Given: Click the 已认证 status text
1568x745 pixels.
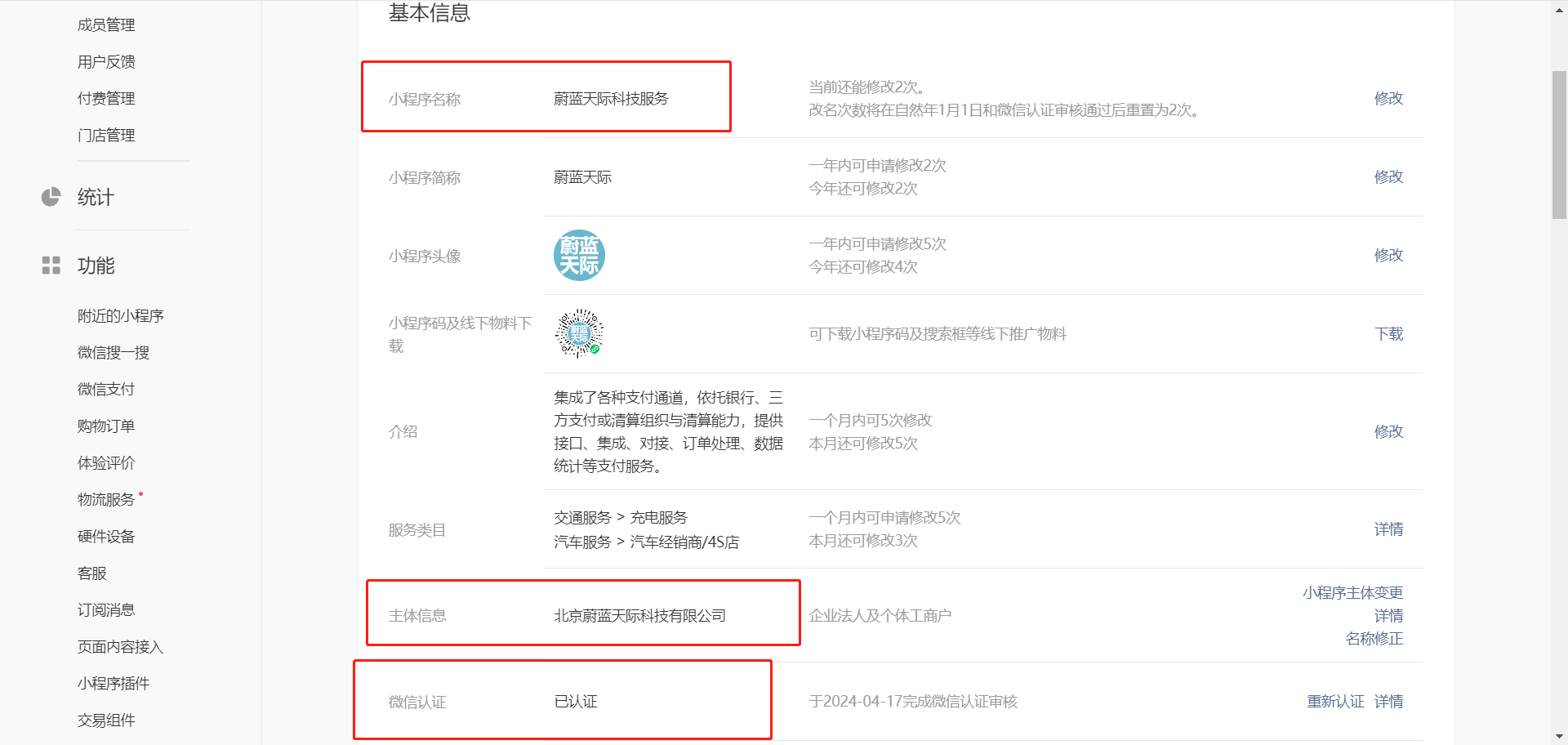Looking at the screenshot, I should click(x=576, y=702).
